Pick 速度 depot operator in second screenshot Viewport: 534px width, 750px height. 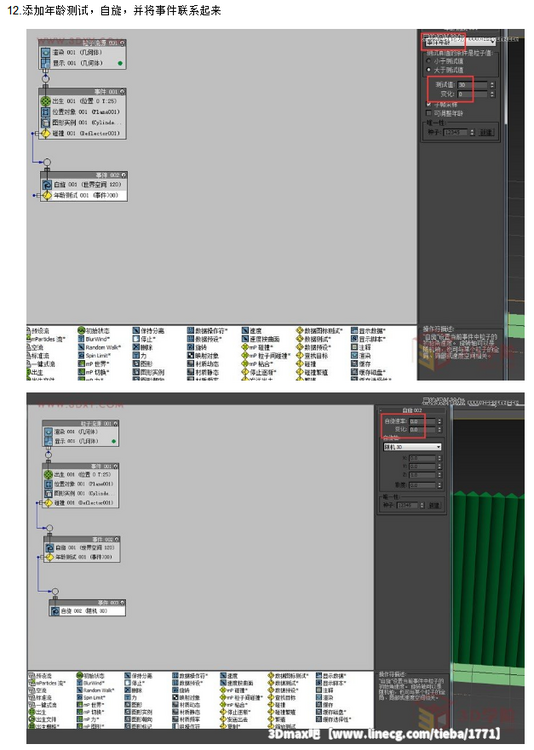point(231,676)
